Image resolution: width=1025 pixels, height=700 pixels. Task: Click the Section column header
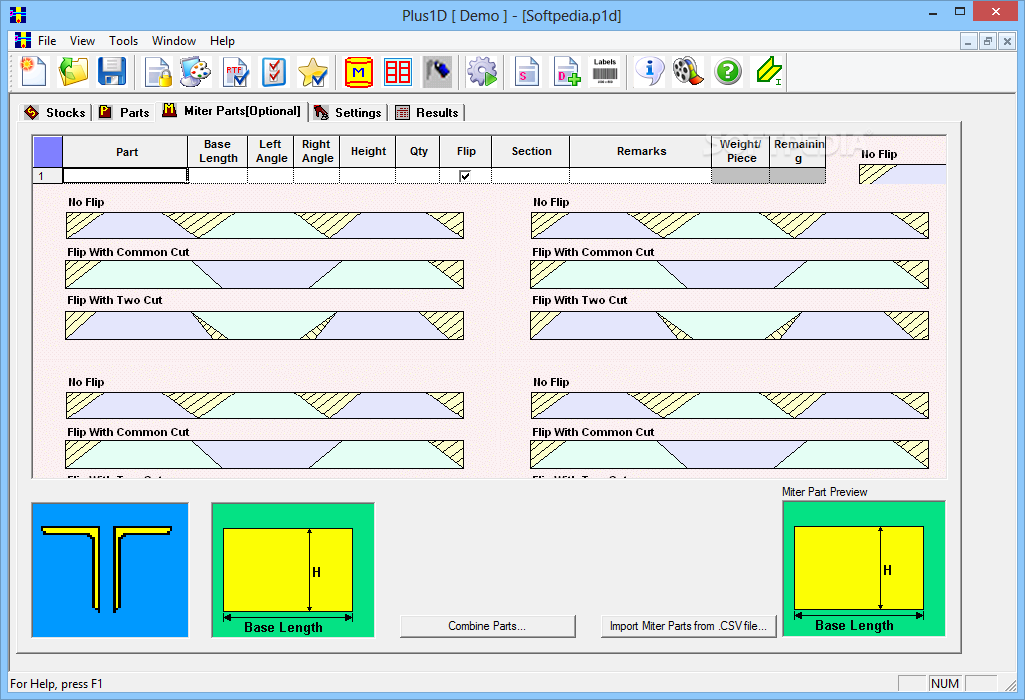[530, 152]
